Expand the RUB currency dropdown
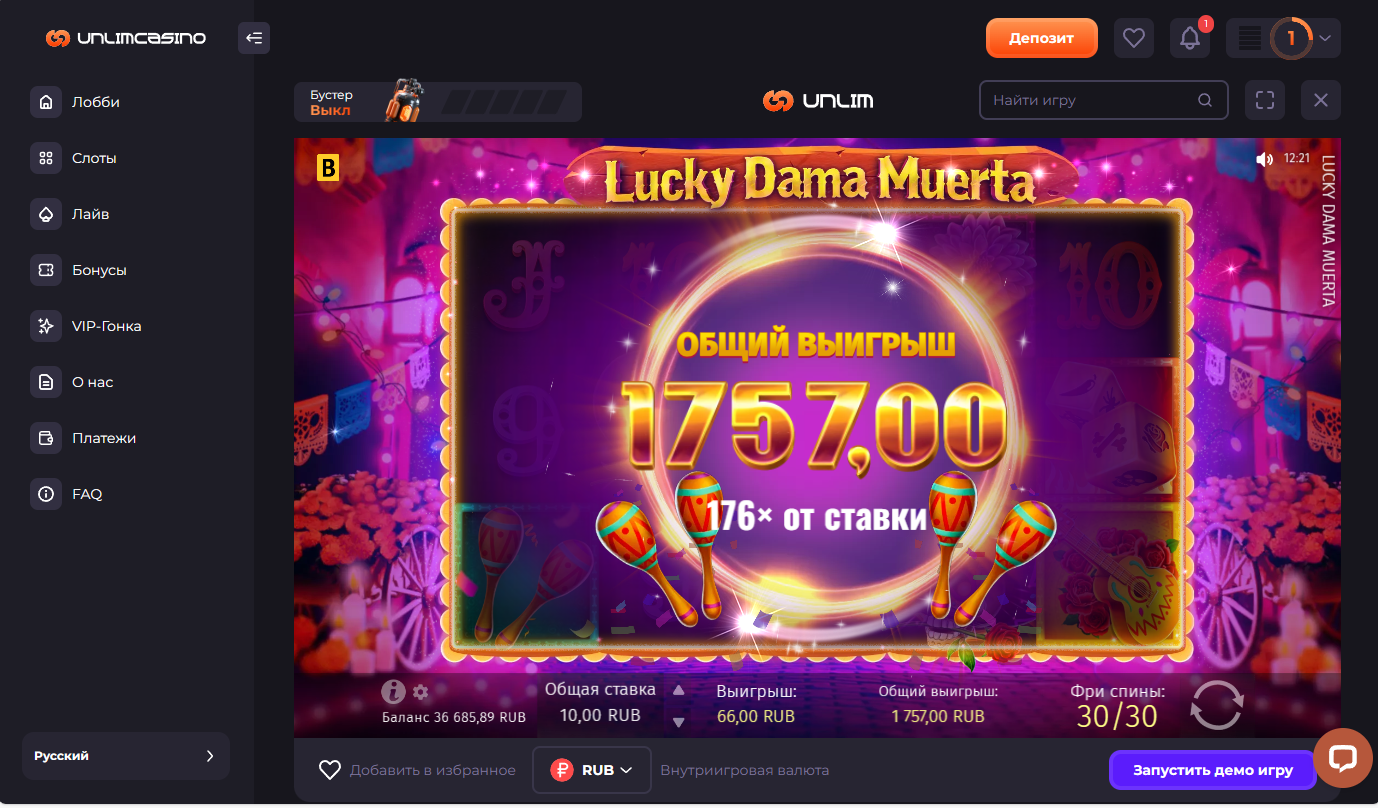Image resolution: width=1378 pixels, height=808 pixels. 592,770
